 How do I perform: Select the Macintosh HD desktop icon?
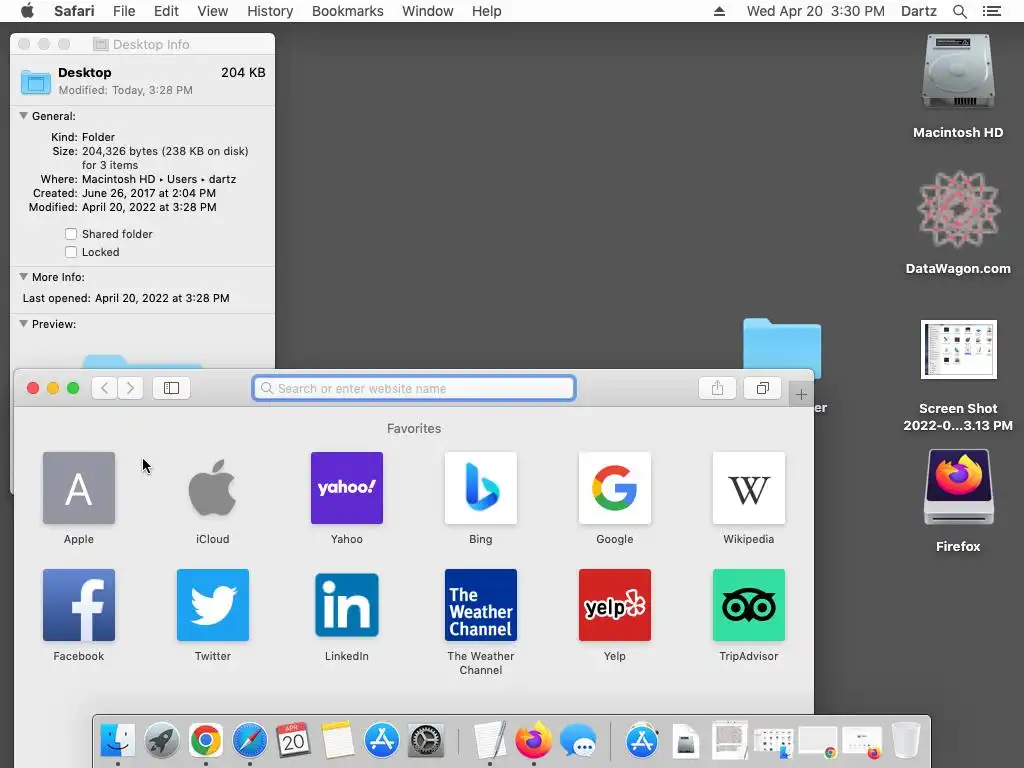958,72
